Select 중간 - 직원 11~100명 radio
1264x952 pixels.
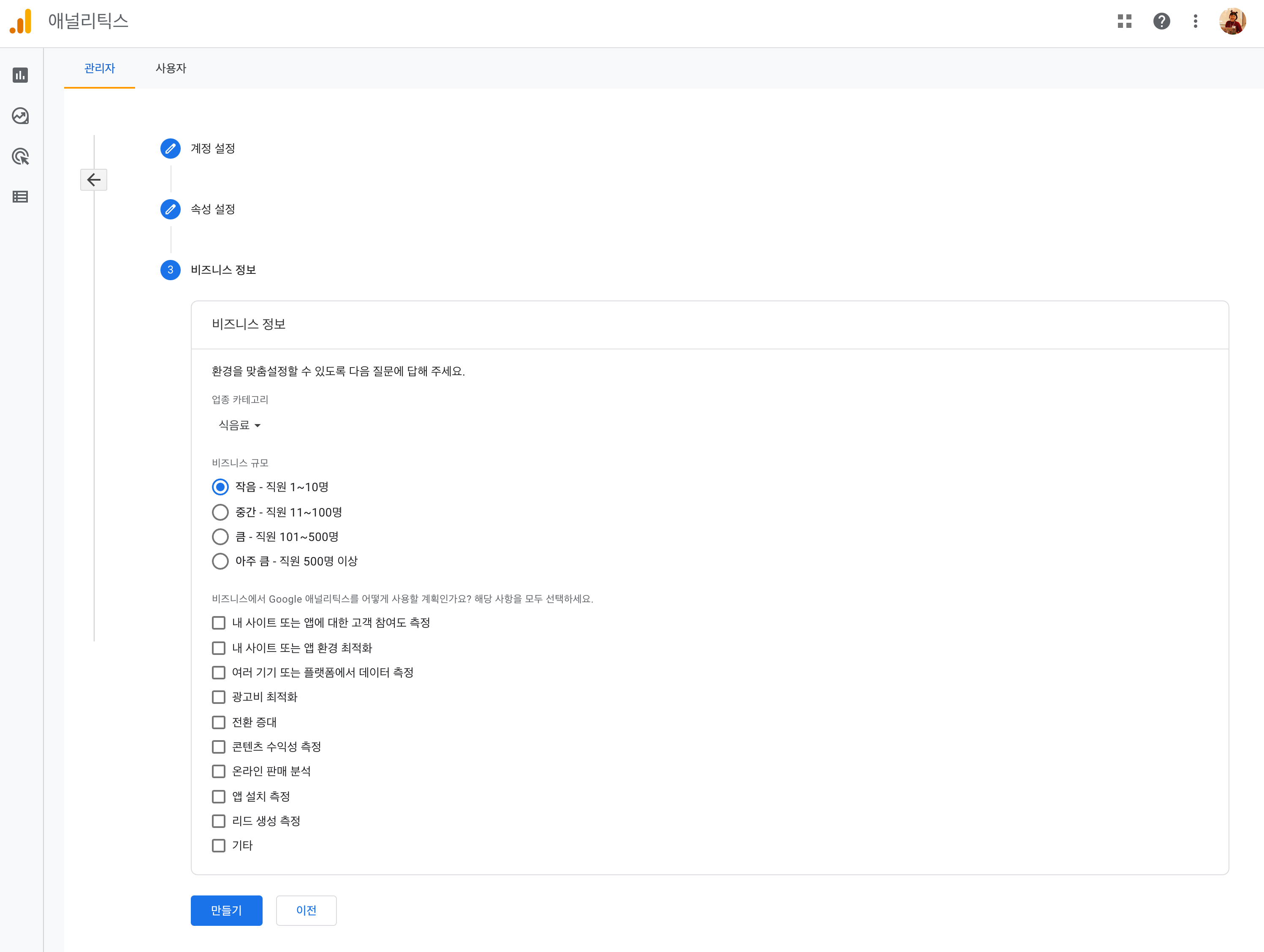(x=220, y=512)
